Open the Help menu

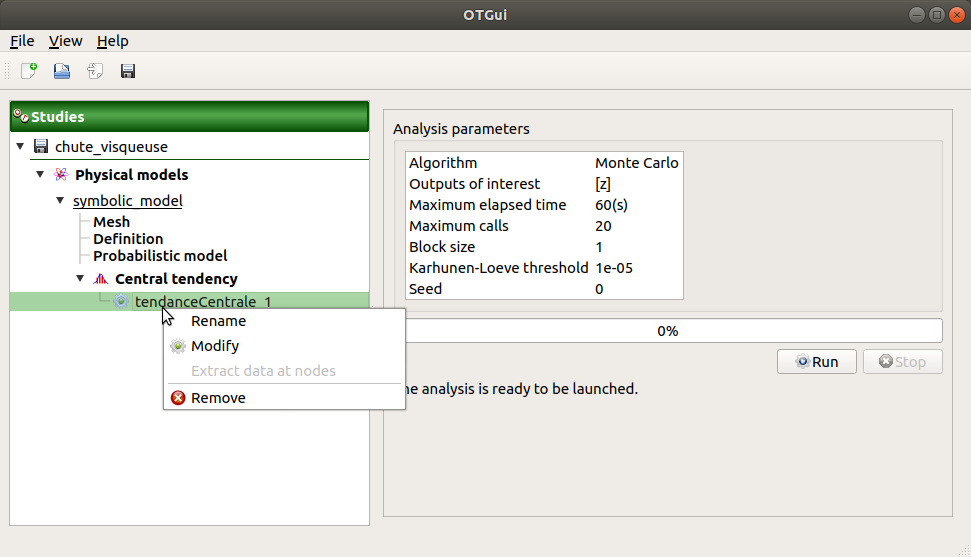pyautogui.click(x=112, y=41)
